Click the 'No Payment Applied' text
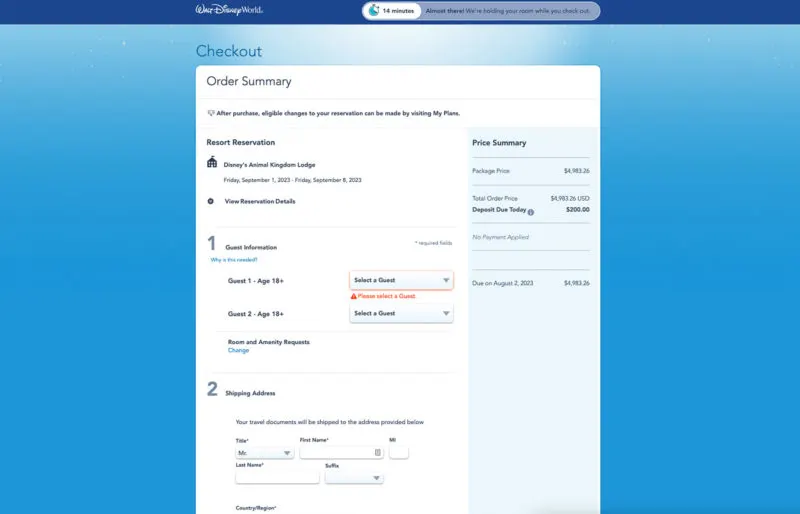The image size is (800, 514). pos(501,237)
